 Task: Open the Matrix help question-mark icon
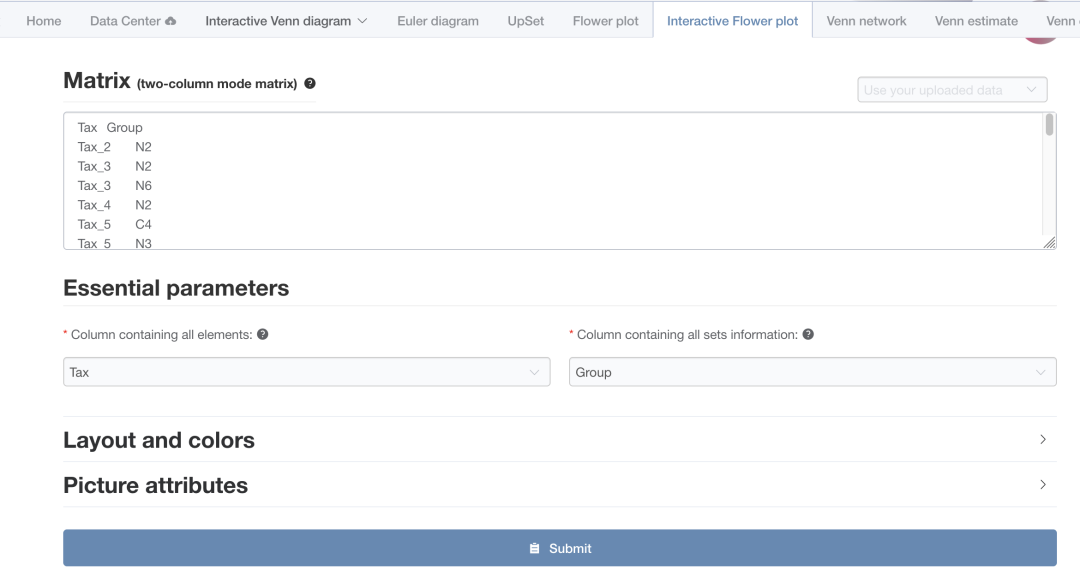pyautogui.click(x=310, y=83)
